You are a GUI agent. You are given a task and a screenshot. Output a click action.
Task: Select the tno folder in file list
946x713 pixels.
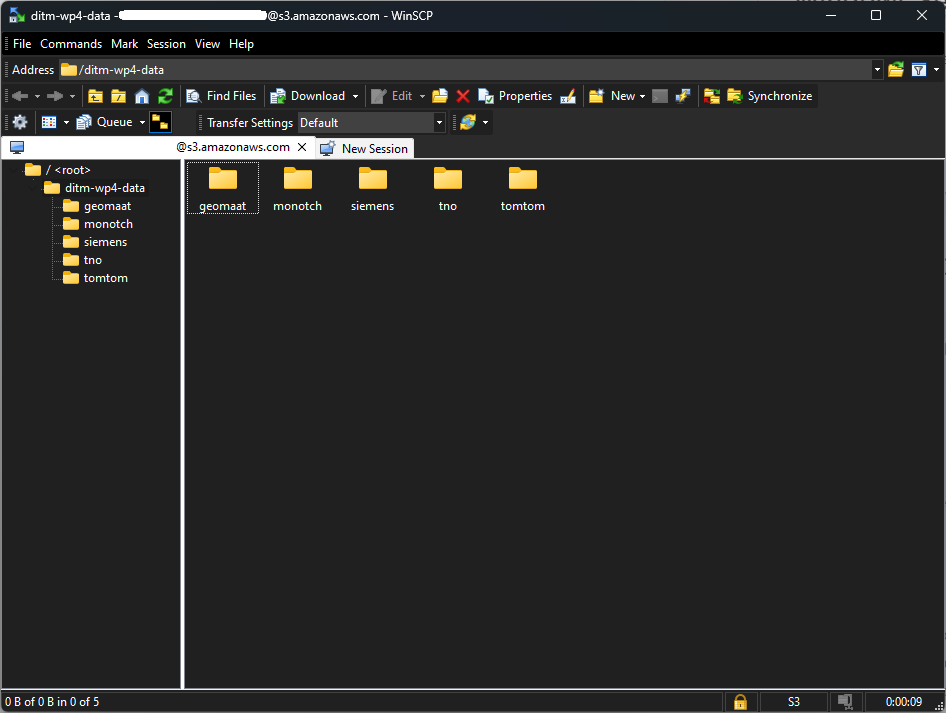[448, 188]
